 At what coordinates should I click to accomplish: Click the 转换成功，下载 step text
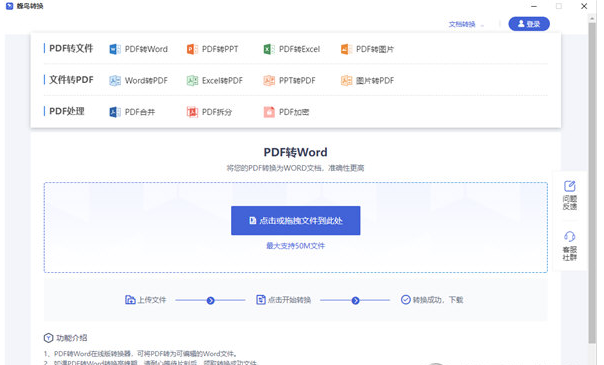(438, 300)
